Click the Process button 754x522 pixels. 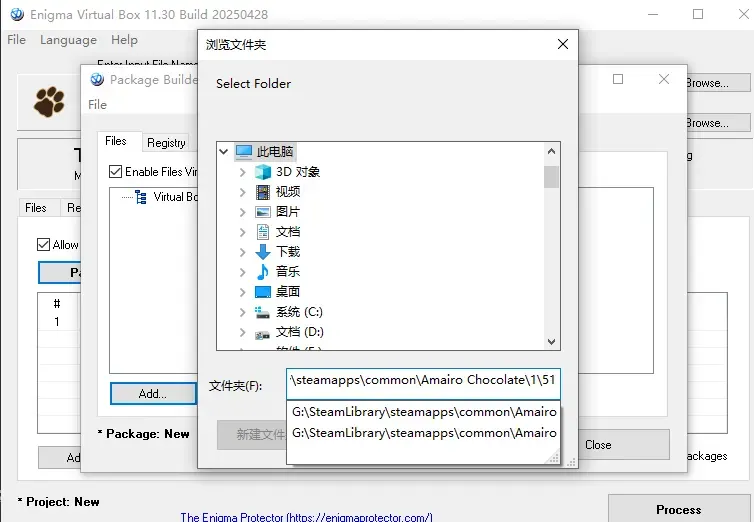click(679, 508)
